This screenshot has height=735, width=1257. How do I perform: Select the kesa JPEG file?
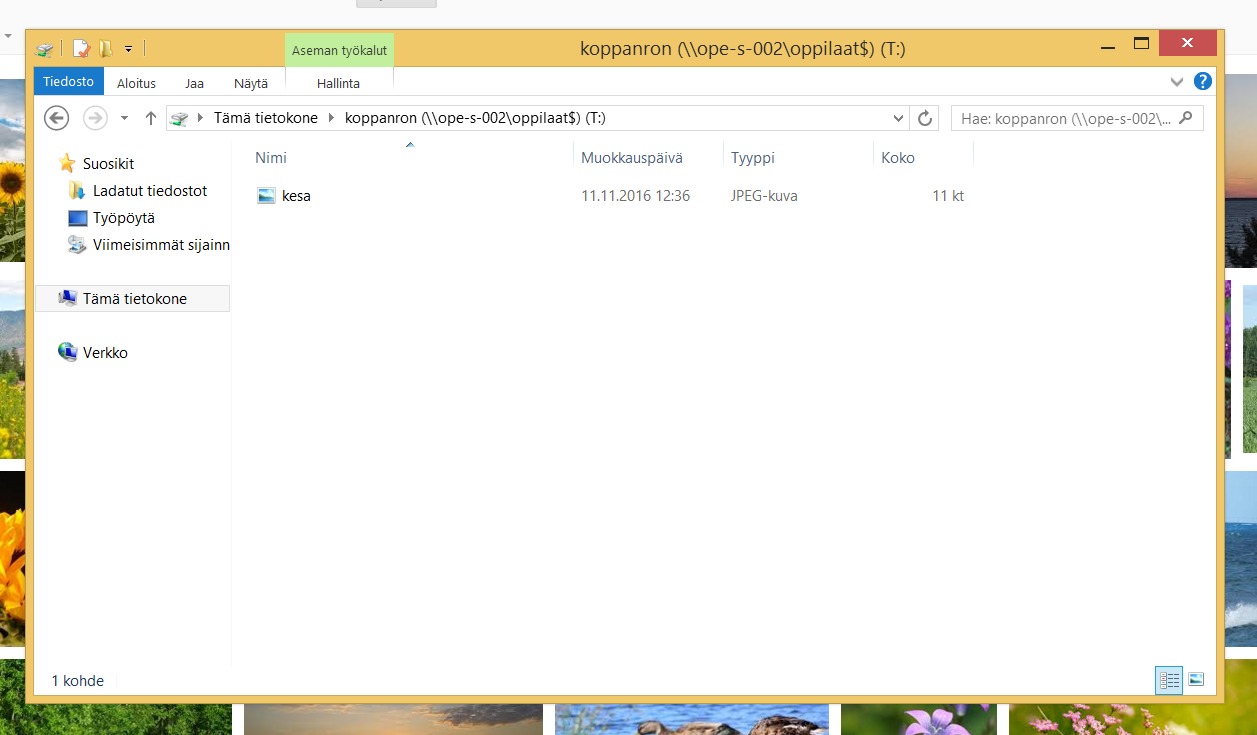[x=296, y=196]
